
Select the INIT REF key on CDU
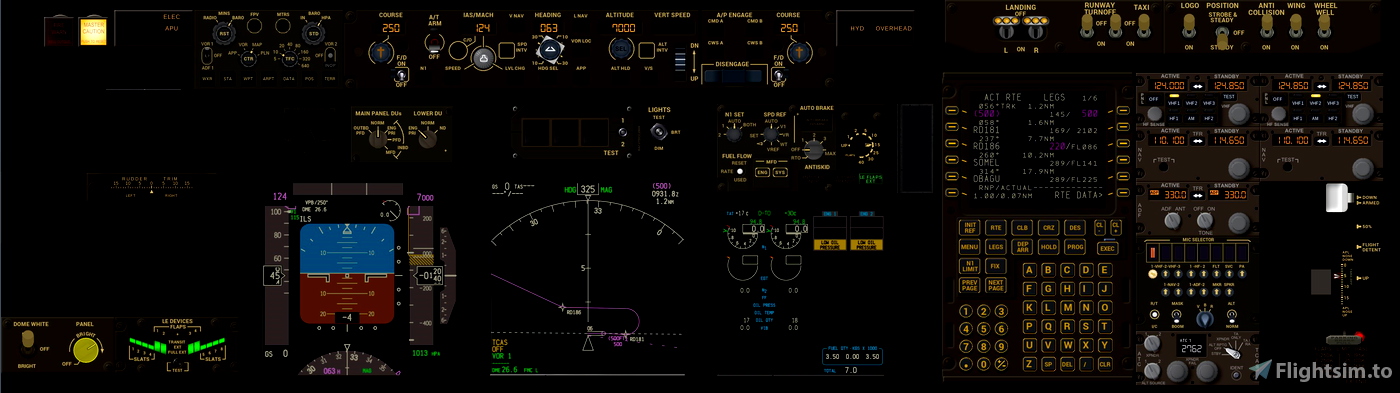click(x=969, y=228)
